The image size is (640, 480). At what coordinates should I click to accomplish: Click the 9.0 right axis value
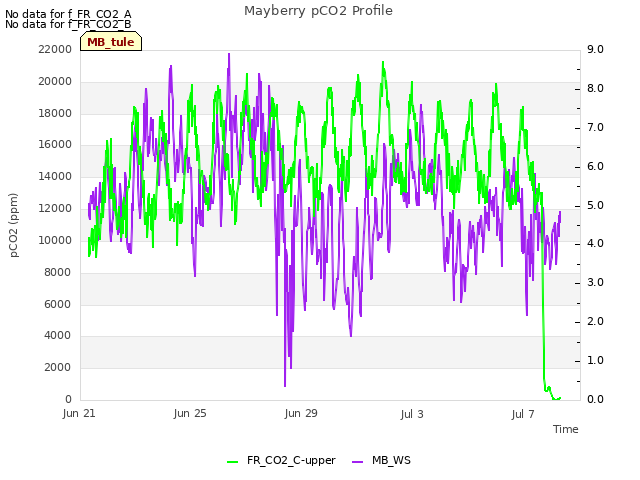click(595, 49)
